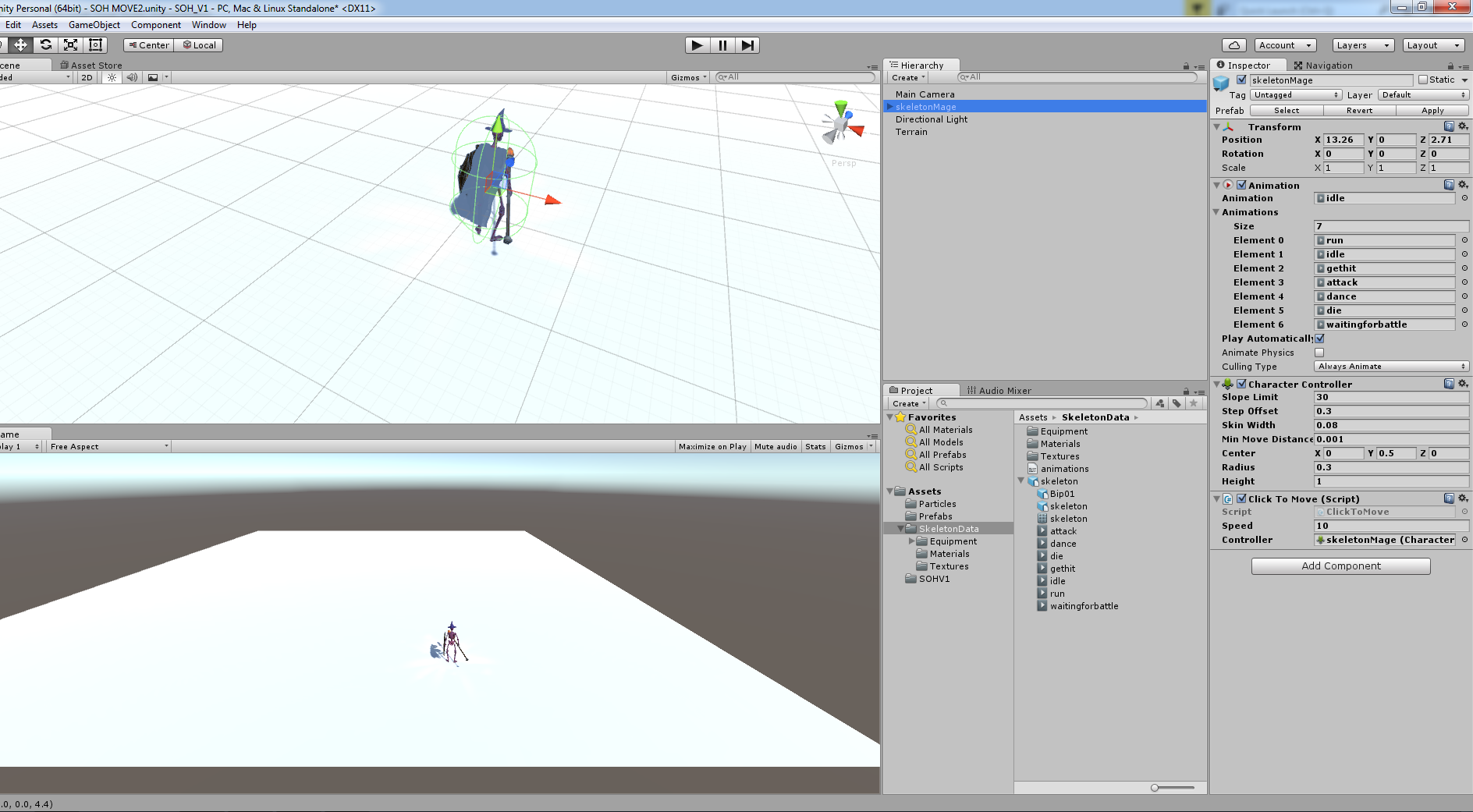
Task: Click the Add Component button
Action: [x=1340, y=566]
